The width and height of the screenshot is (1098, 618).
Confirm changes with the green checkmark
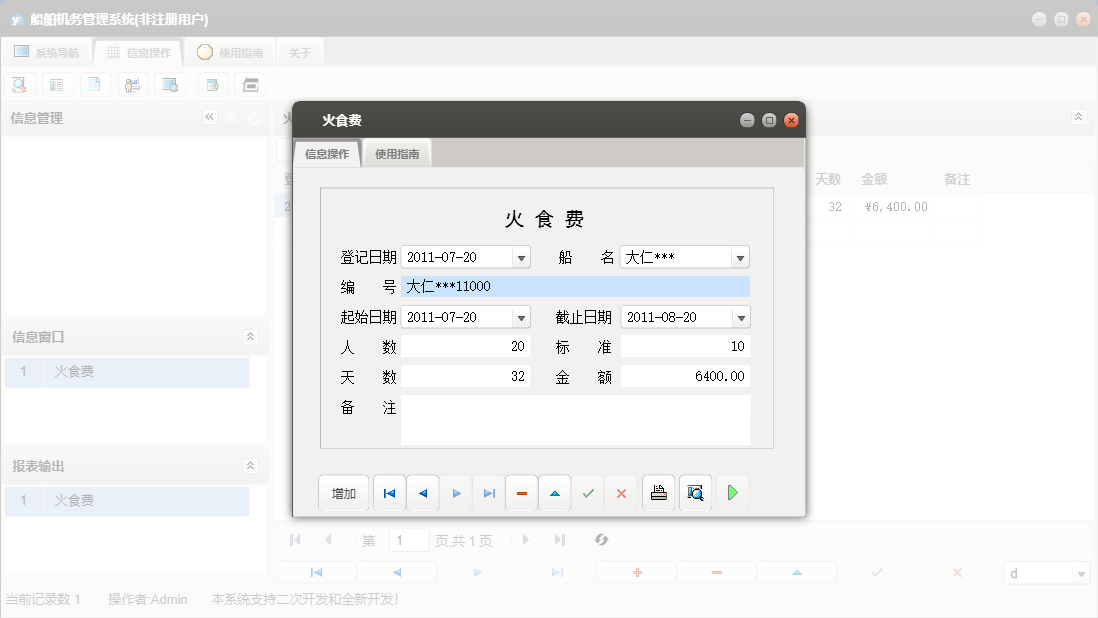588,492
